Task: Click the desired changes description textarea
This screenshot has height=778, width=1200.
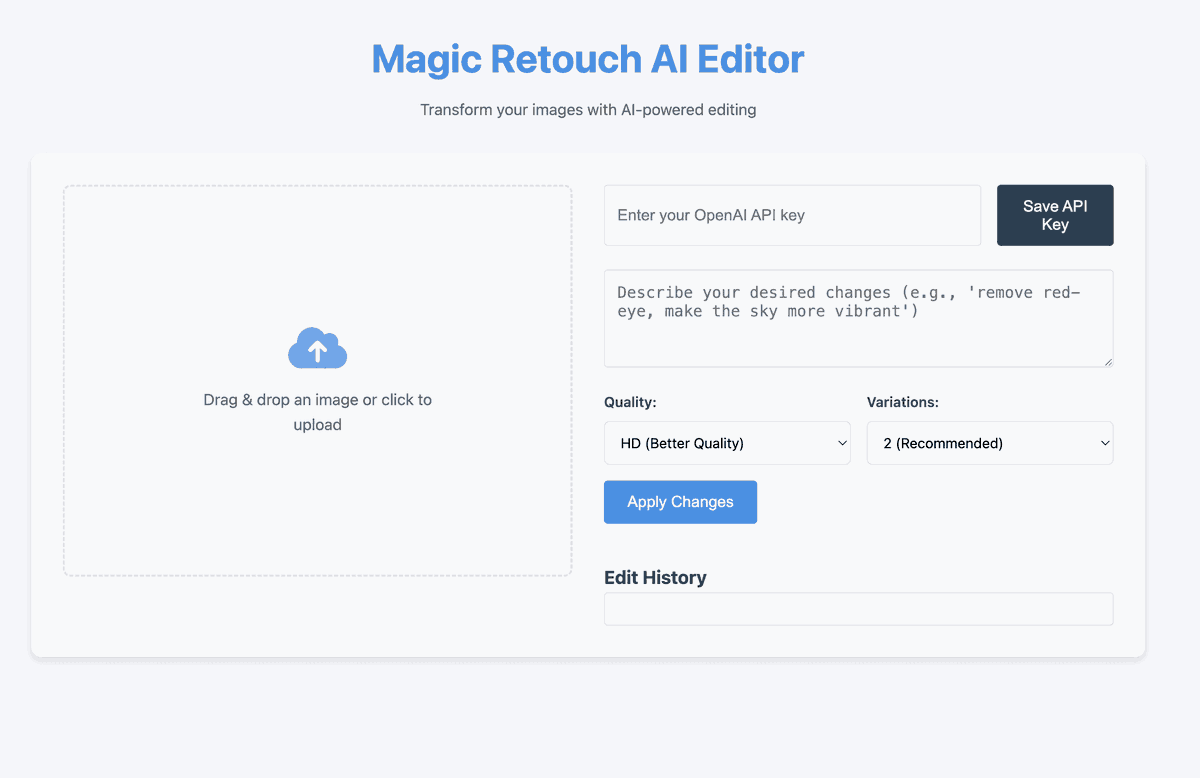Action: click(x=858, y=318)
